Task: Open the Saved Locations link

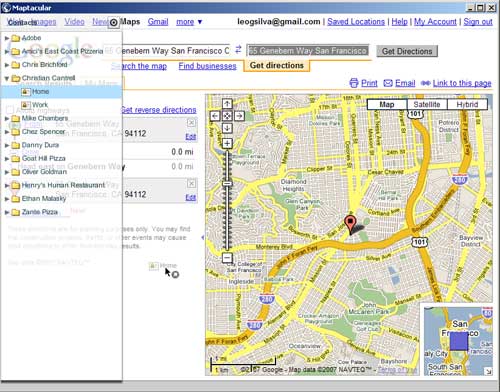Action: (356, 22)
